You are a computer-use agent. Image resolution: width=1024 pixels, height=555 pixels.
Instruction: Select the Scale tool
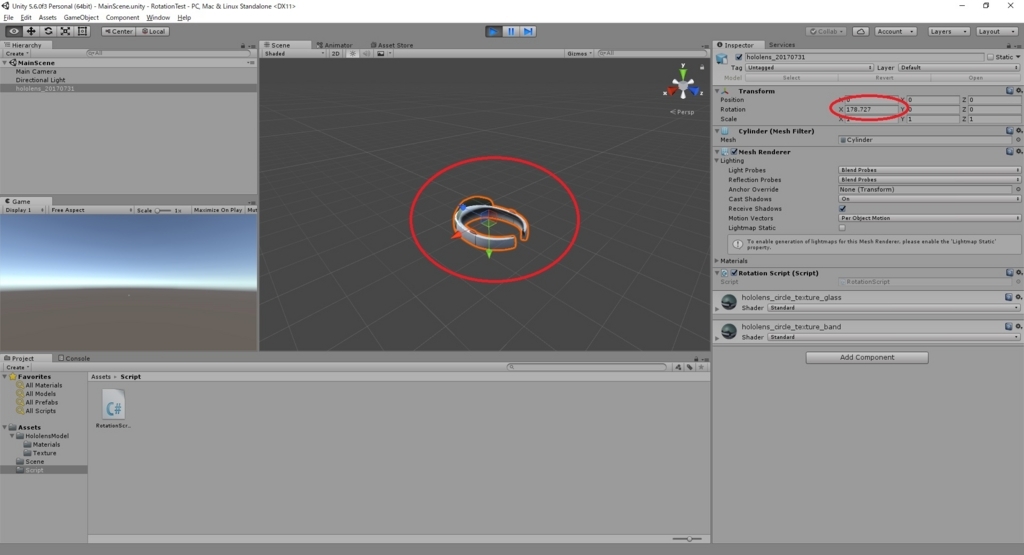pyautogui.click(x=65, y=31)
